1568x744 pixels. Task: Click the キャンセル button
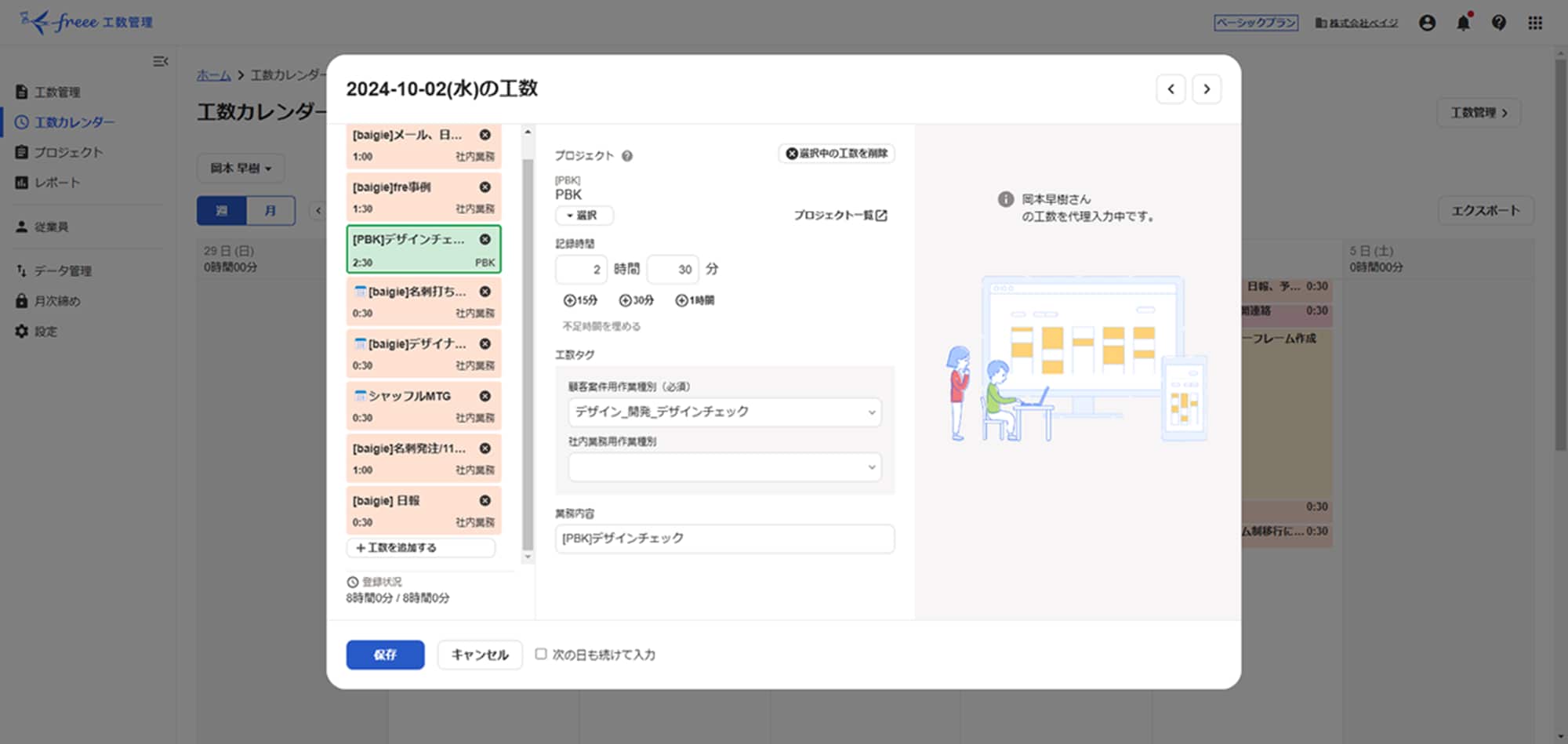[480, 655]
